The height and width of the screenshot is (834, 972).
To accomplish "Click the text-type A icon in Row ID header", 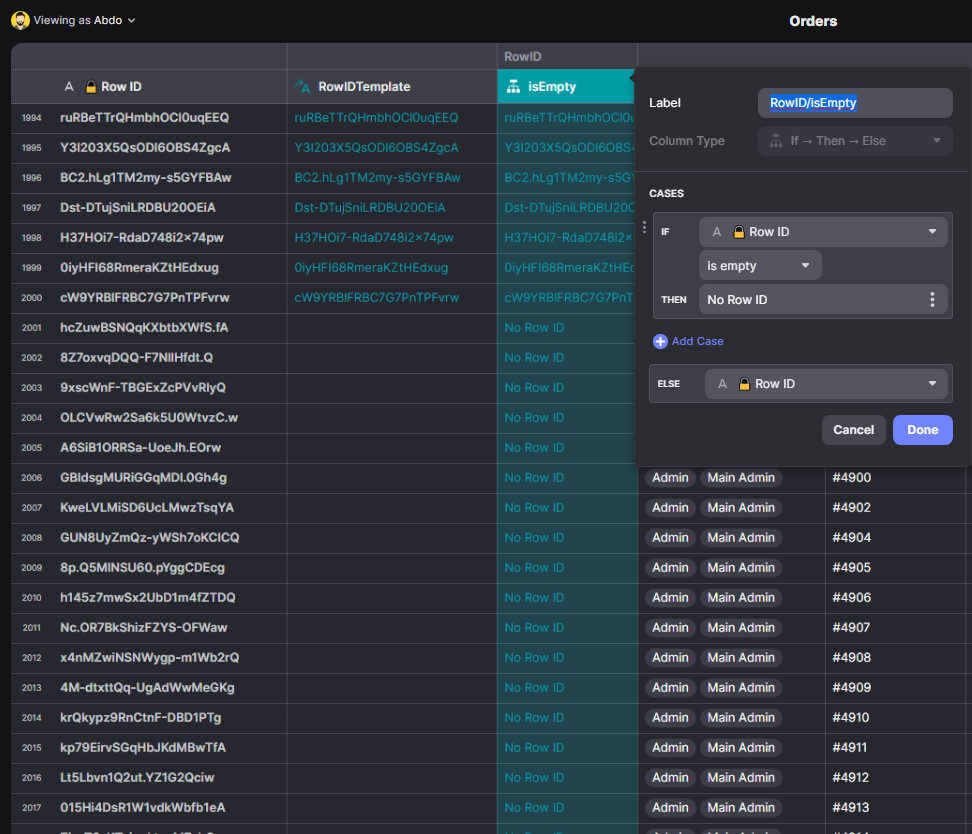I will (x=69, y=87).
